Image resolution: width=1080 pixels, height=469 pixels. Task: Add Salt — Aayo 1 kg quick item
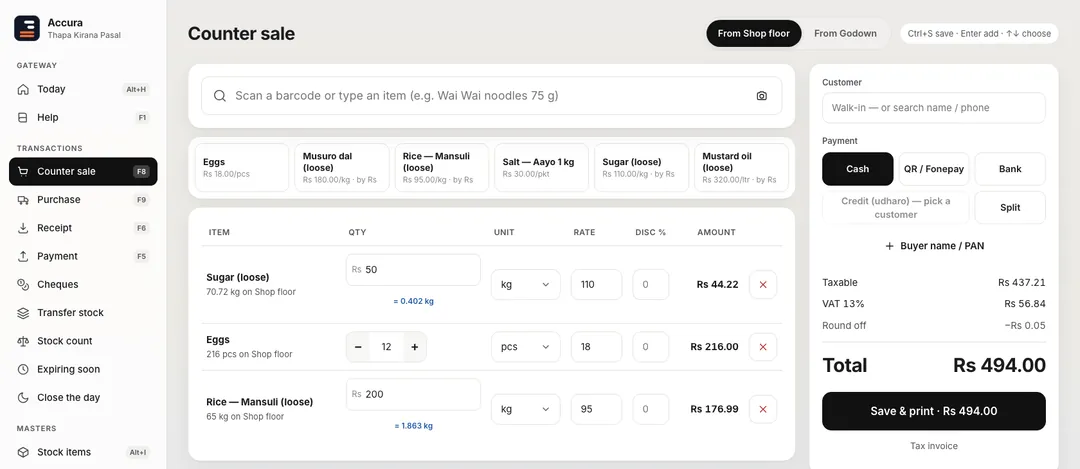[541, 167]
